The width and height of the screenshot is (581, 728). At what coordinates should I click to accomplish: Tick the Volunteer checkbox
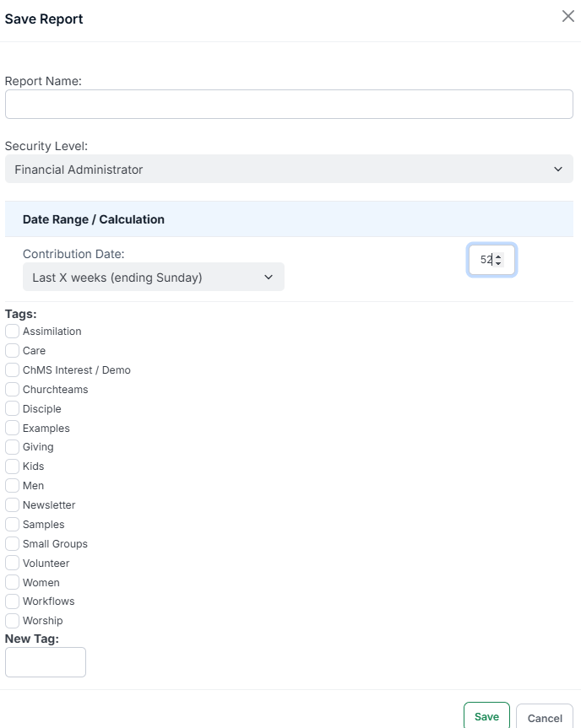[12, 563]
